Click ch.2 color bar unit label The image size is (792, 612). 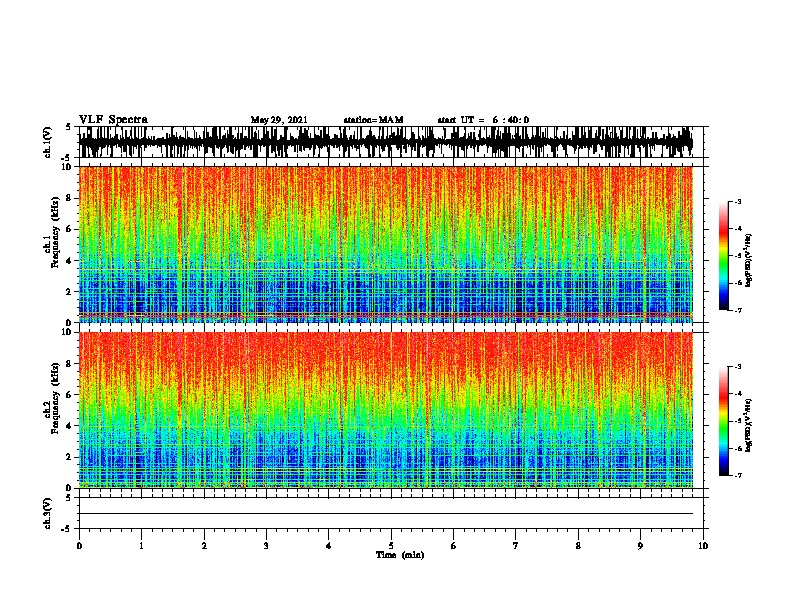click(x=749, y=425)
